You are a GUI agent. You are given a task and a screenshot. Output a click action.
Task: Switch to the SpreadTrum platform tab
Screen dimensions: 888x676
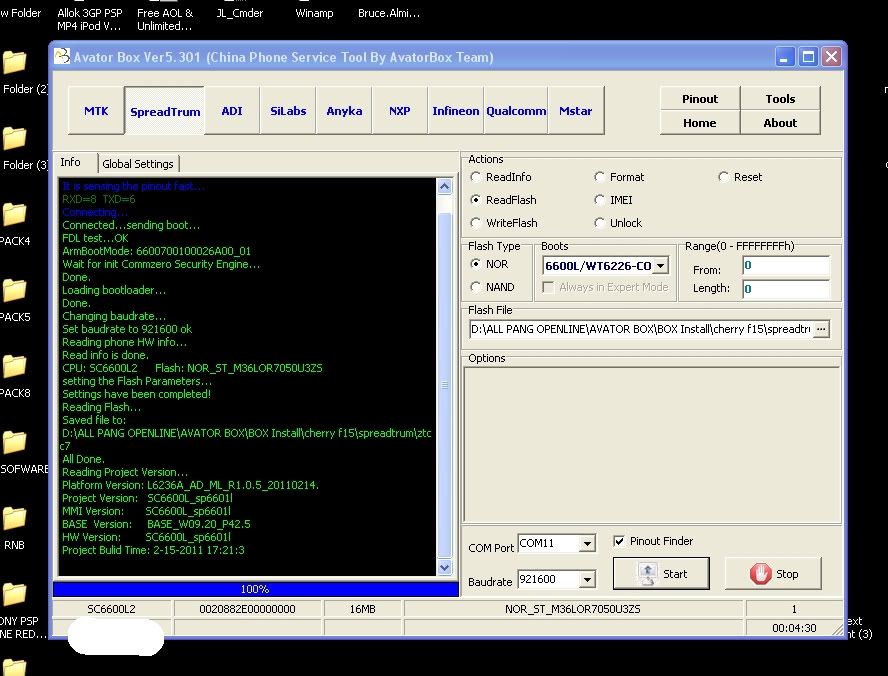165,111
